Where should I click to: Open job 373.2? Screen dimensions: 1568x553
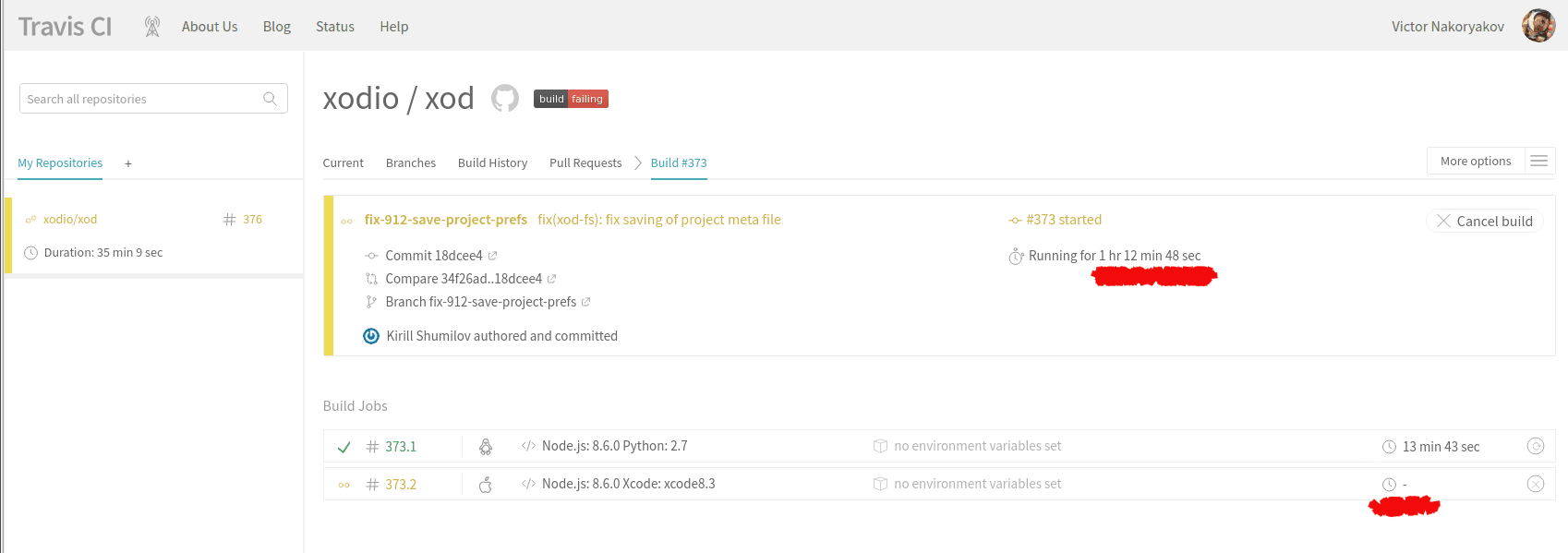pyautogui.click(x=401, y=485)
